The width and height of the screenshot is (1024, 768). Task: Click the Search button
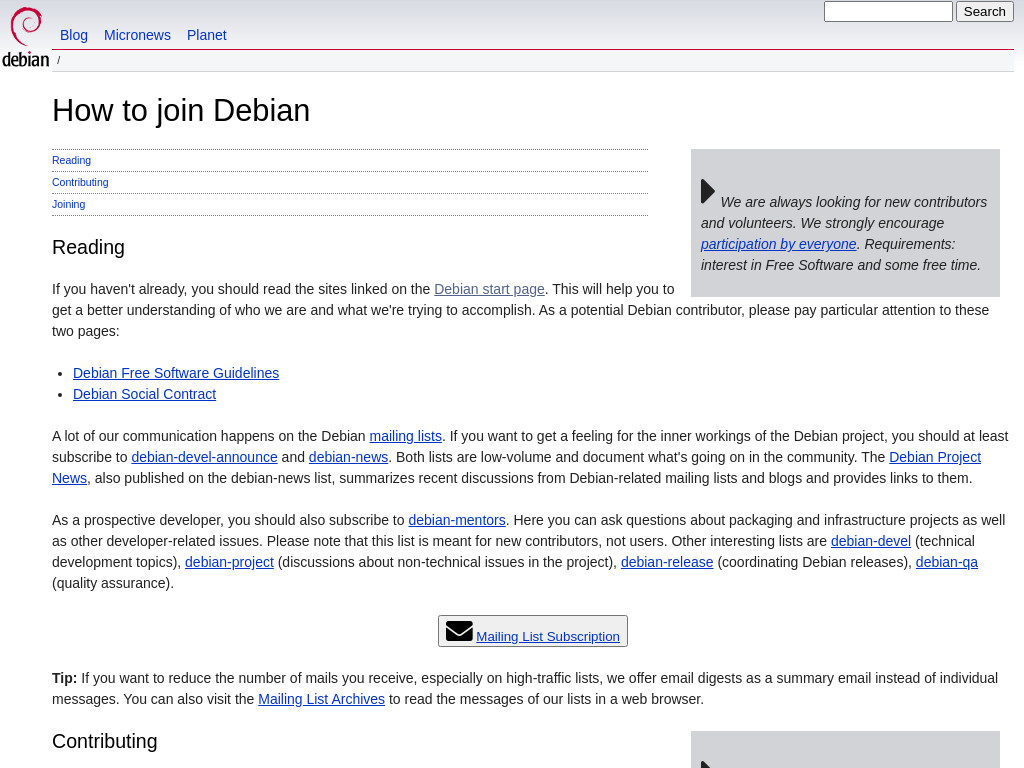984,12
